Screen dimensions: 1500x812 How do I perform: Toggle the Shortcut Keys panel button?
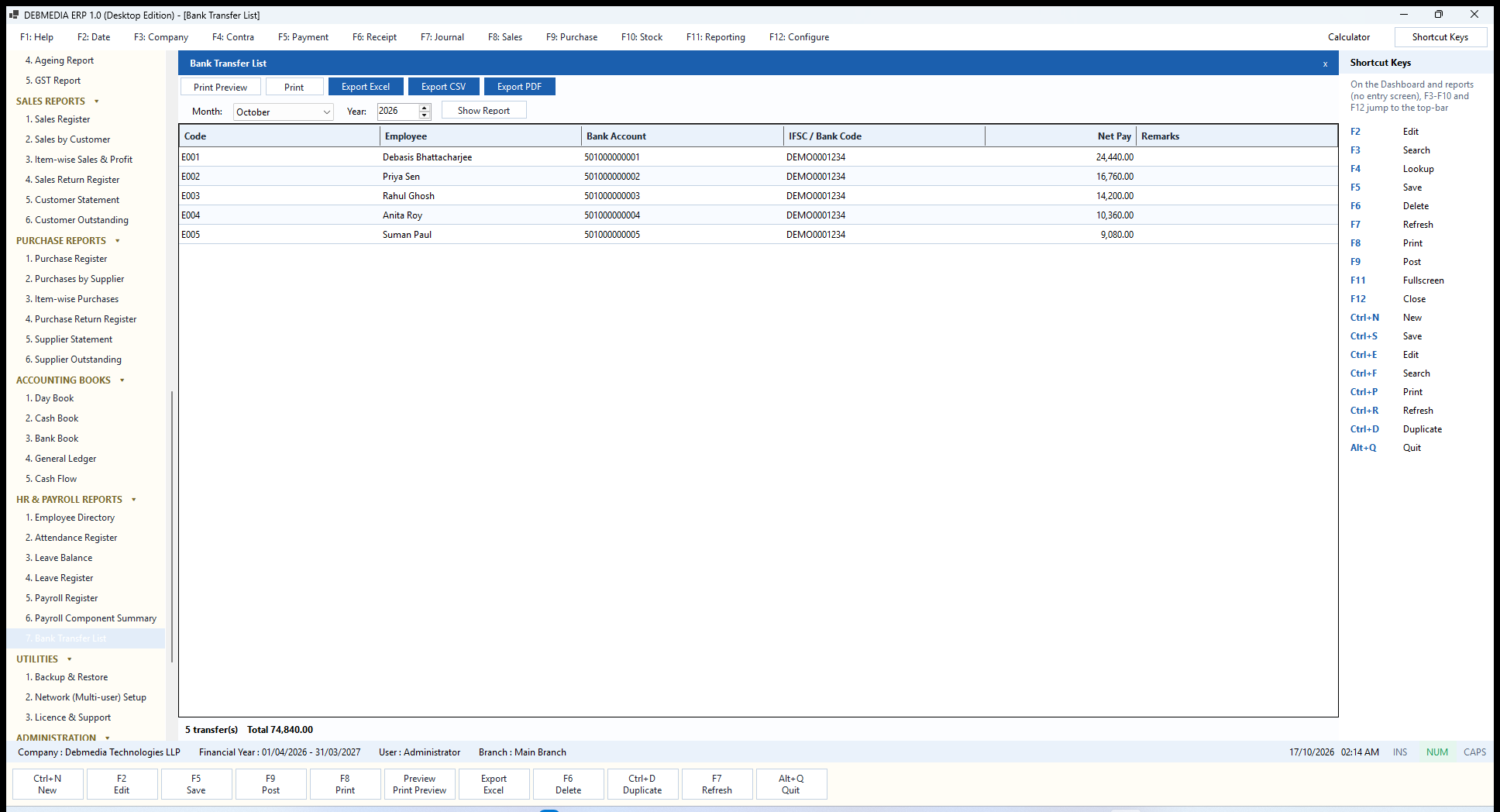(x=1440, y=37)
